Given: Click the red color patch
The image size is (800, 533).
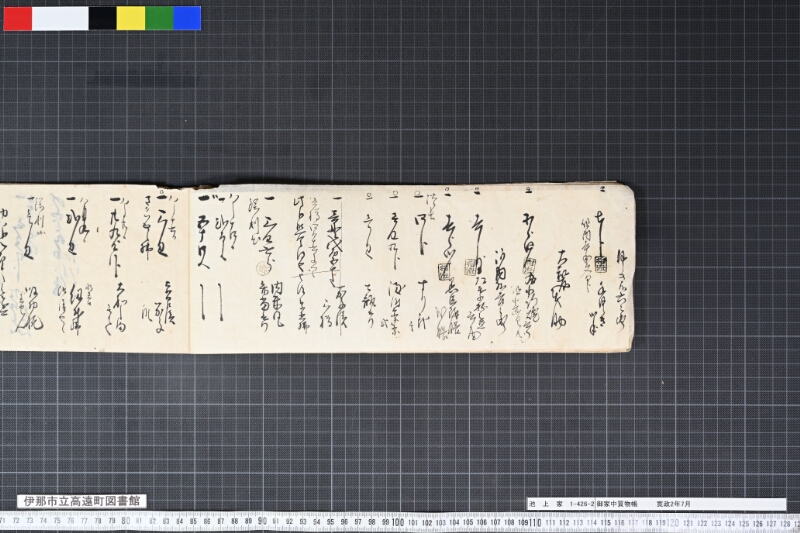Looking at the screenshot, I should [x=18, y=18].
